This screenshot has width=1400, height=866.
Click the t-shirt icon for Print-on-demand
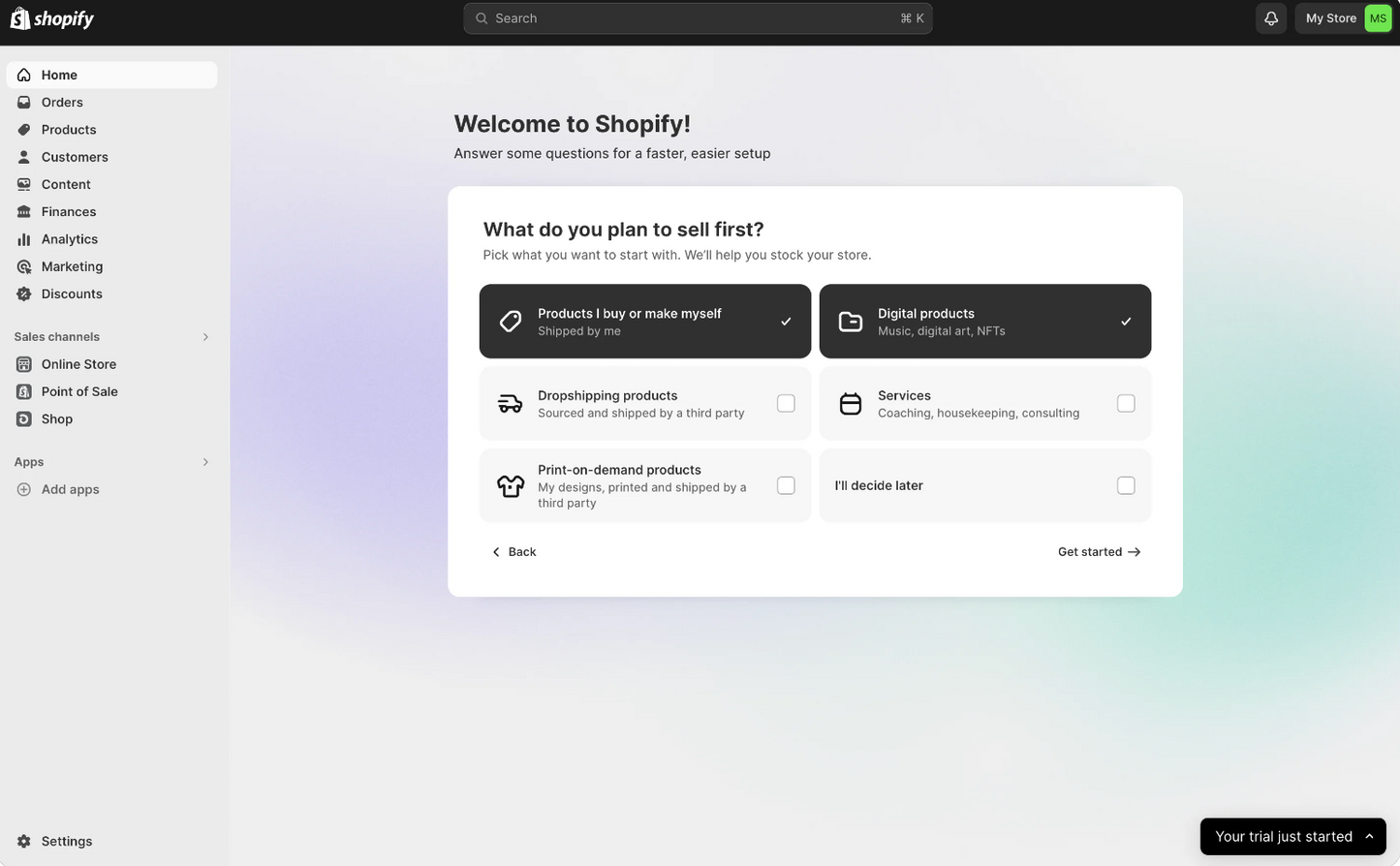(x=511, y=485)
